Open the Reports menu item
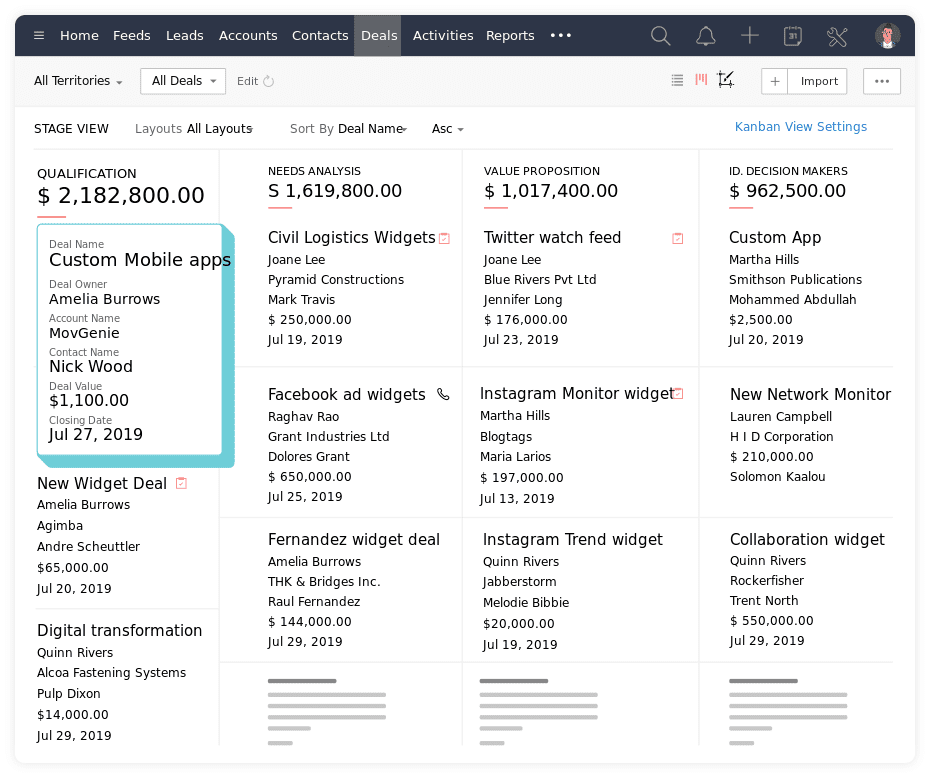This screenshot has height=778, width=930. coord(510,35)
